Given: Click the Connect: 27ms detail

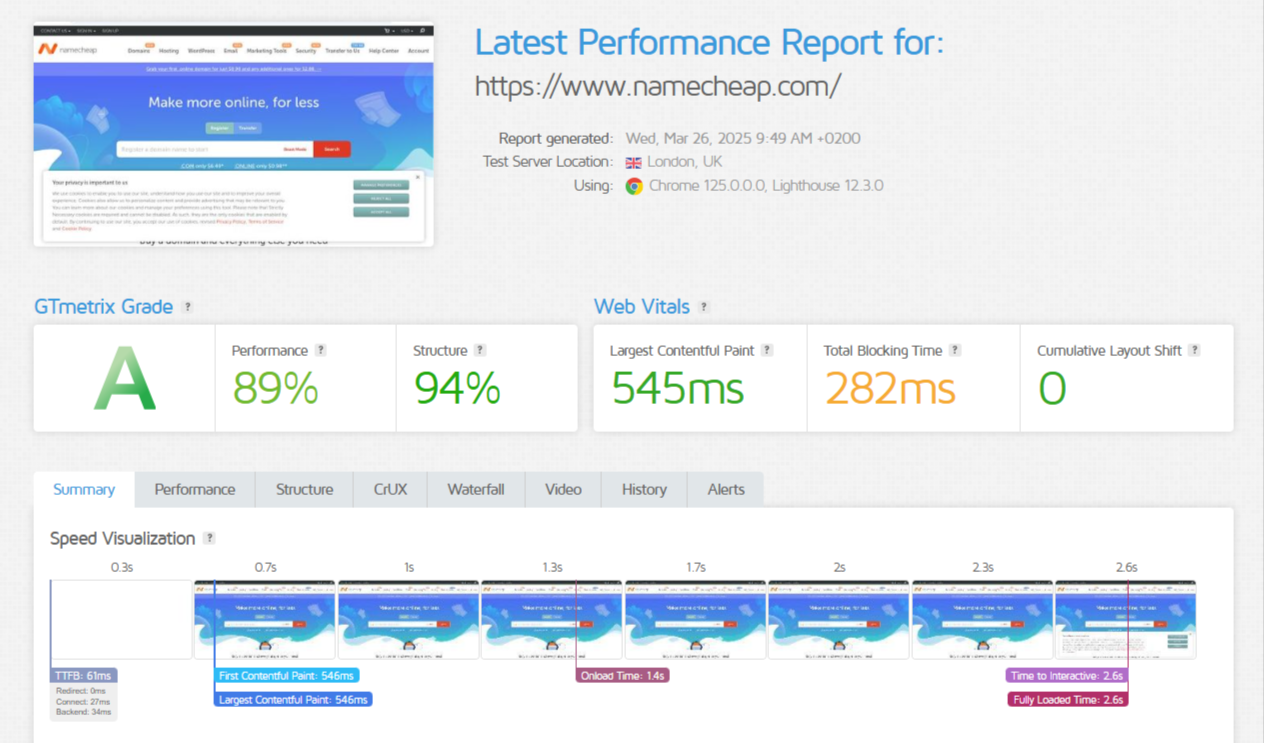Looking at the screenshot, I should click(84, 702).
